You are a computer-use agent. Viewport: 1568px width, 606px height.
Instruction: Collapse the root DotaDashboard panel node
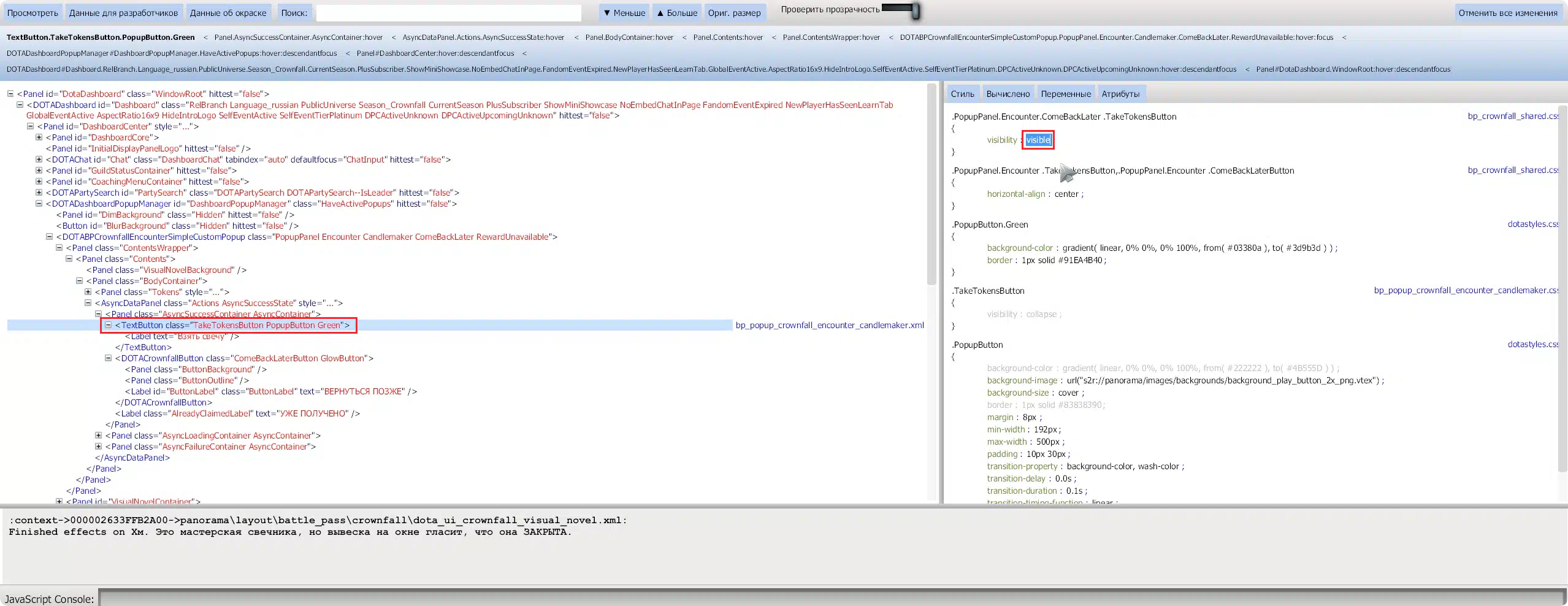[x=10, y=94]
